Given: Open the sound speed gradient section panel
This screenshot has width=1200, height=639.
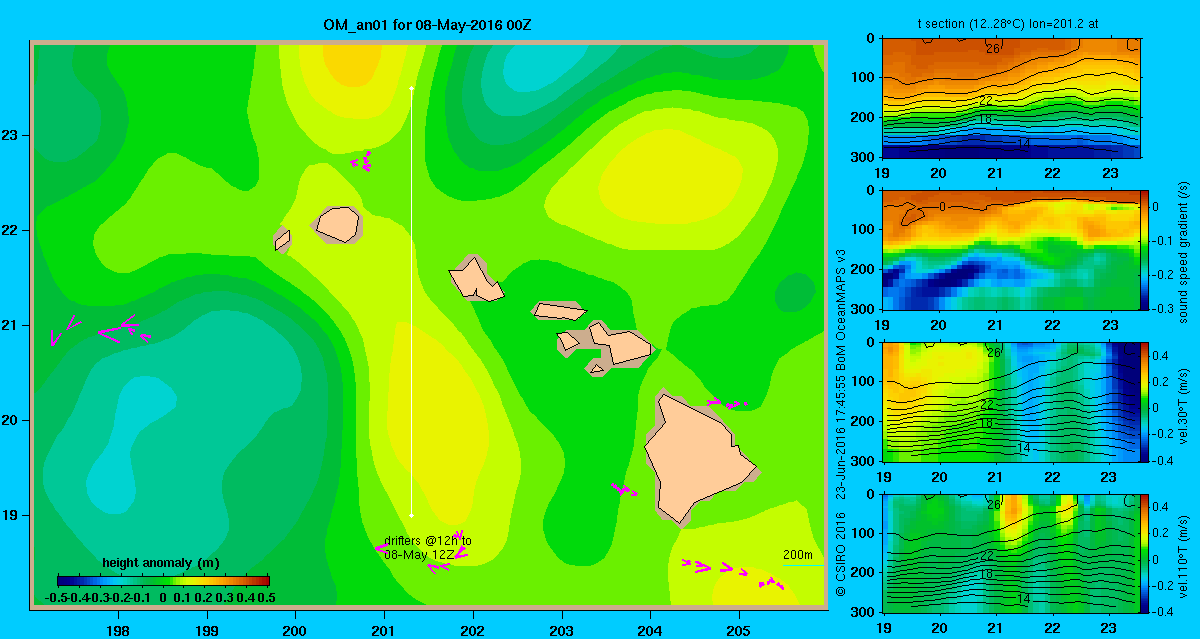Looking at the screenshot, I should point(1012,248).
